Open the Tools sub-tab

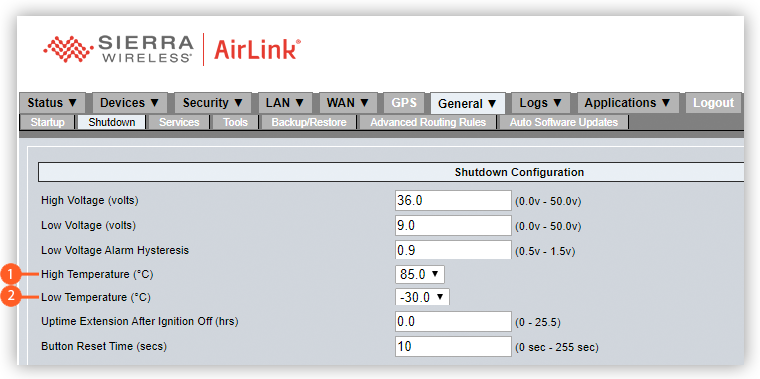tap(236, 122)
